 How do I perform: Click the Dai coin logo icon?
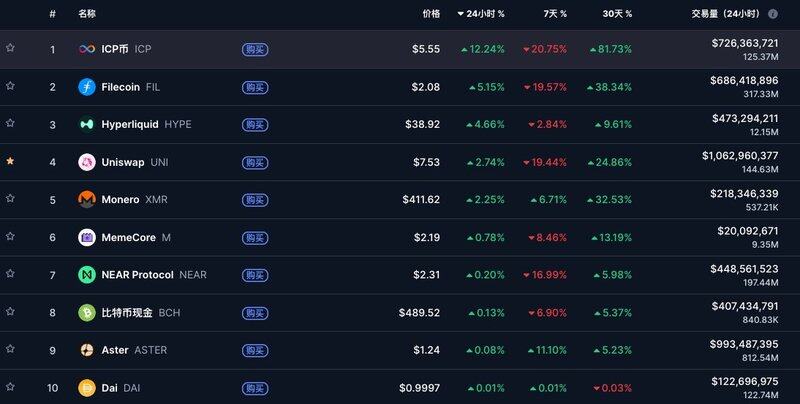(x=87, y=388)
